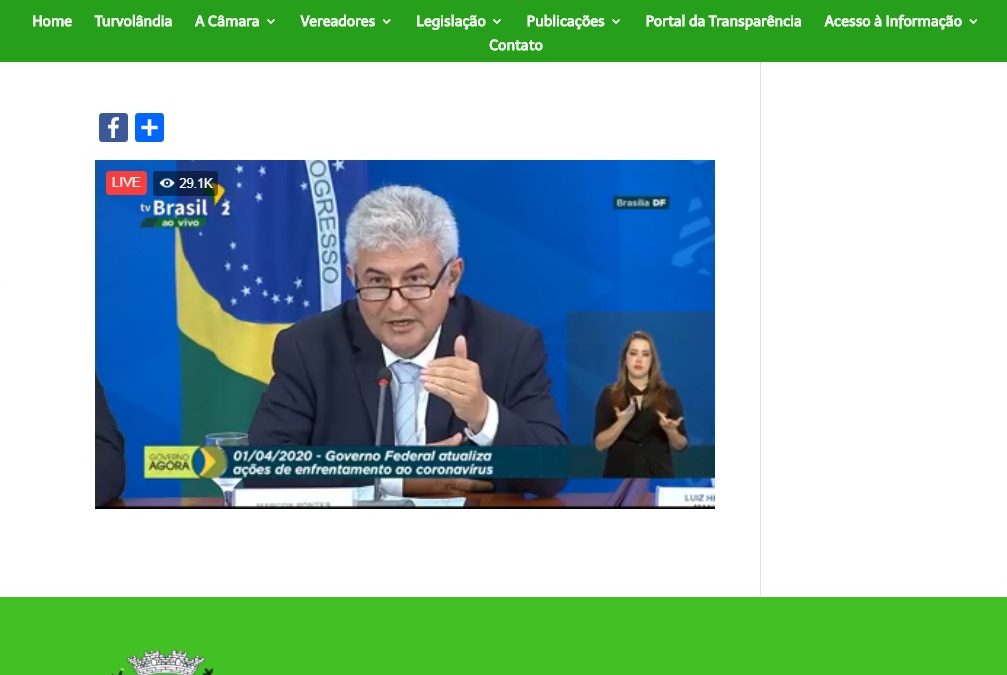The height and width of the screenshot is (675, 1007).
Task: Open the share options via plus icon
Action: [149, 127]
